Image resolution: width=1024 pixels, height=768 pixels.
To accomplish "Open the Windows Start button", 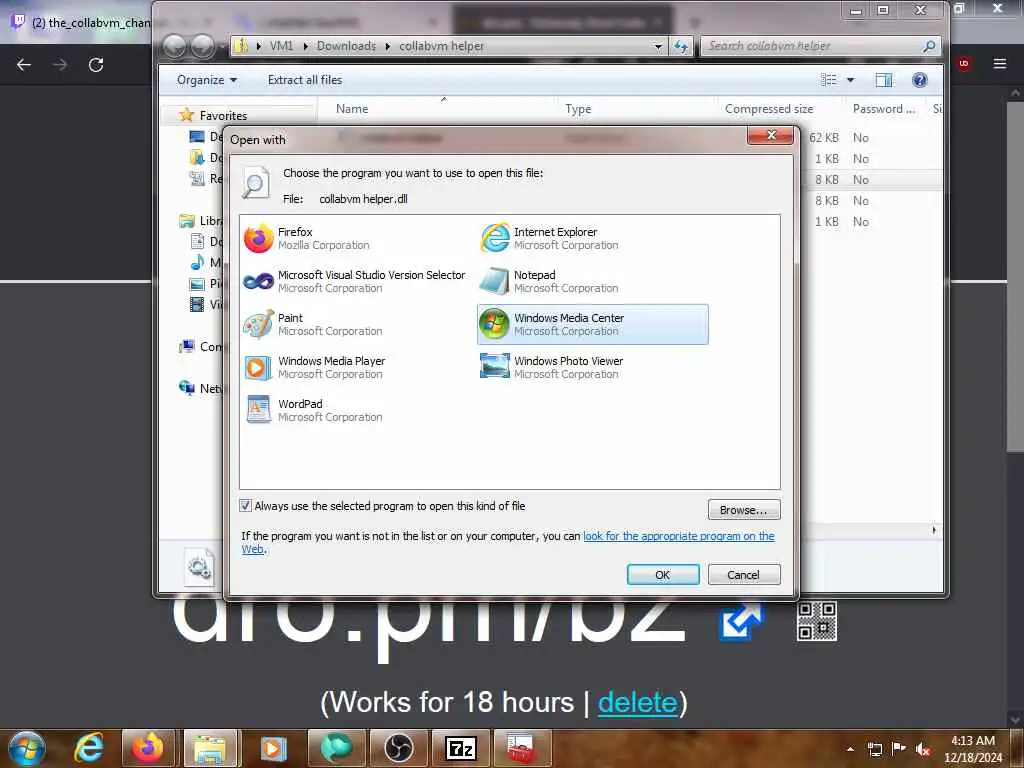I will 27,748.
